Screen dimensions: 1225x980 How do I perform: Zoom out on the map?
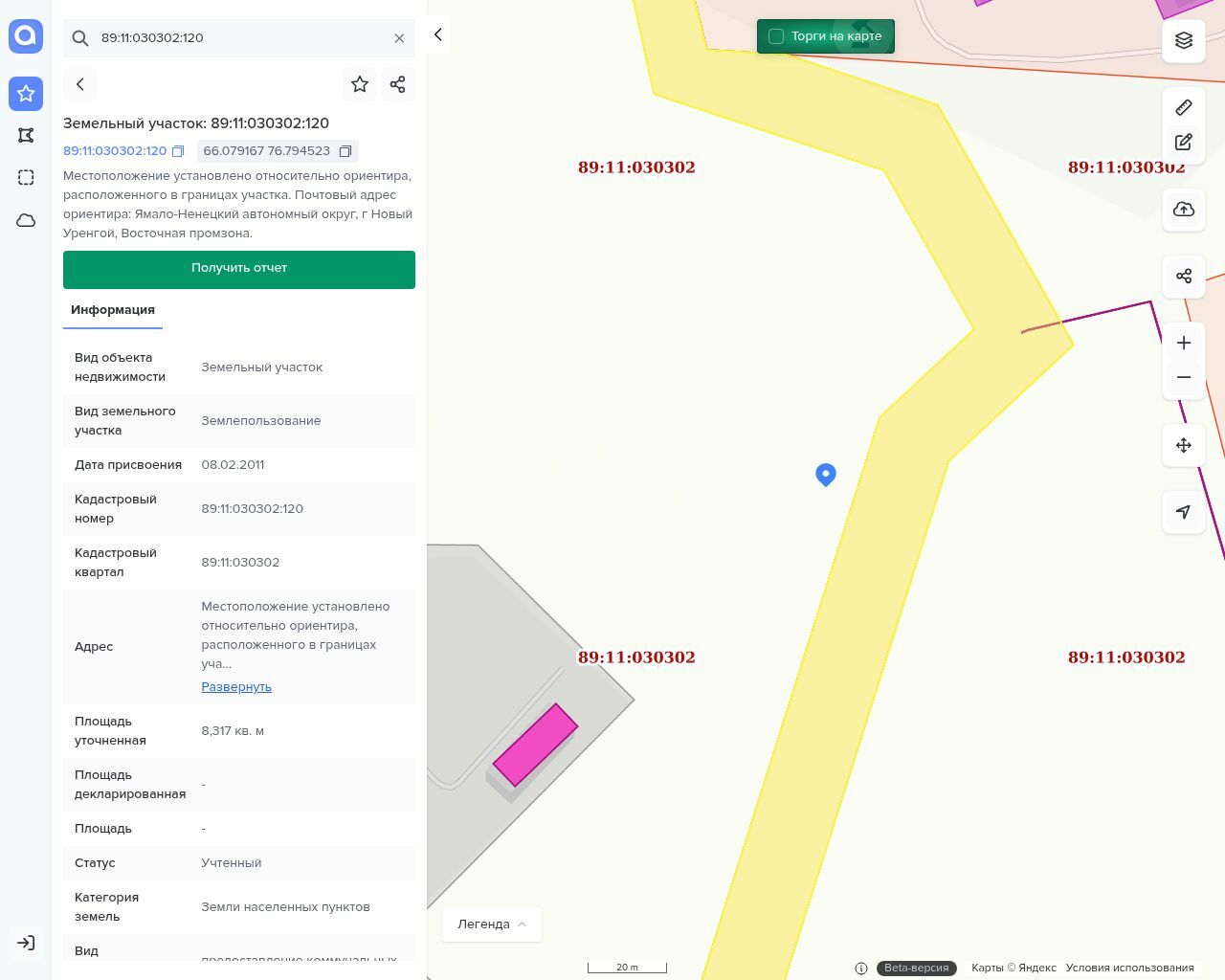[1184, 377]
